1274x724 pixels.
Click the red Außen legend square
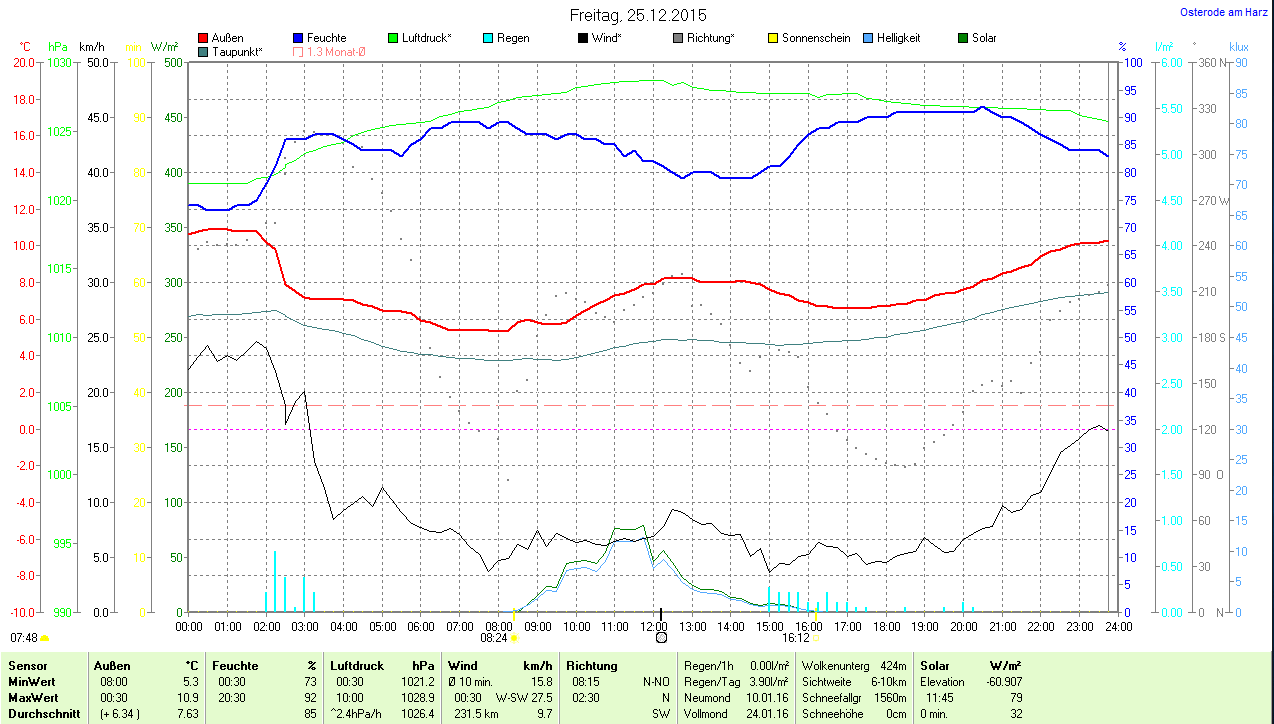tap(204, 38)
